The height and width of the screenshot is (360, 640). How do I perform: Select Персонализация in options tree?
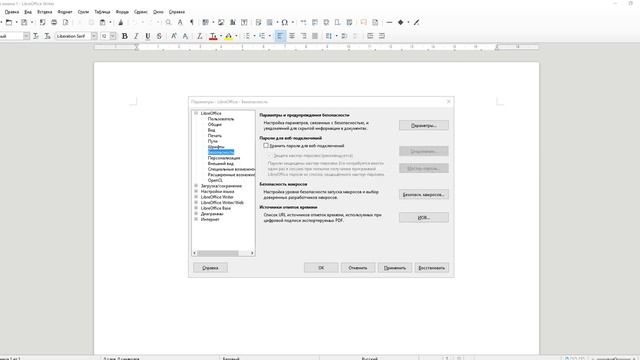pyautogui.click(x=224, y=158)
